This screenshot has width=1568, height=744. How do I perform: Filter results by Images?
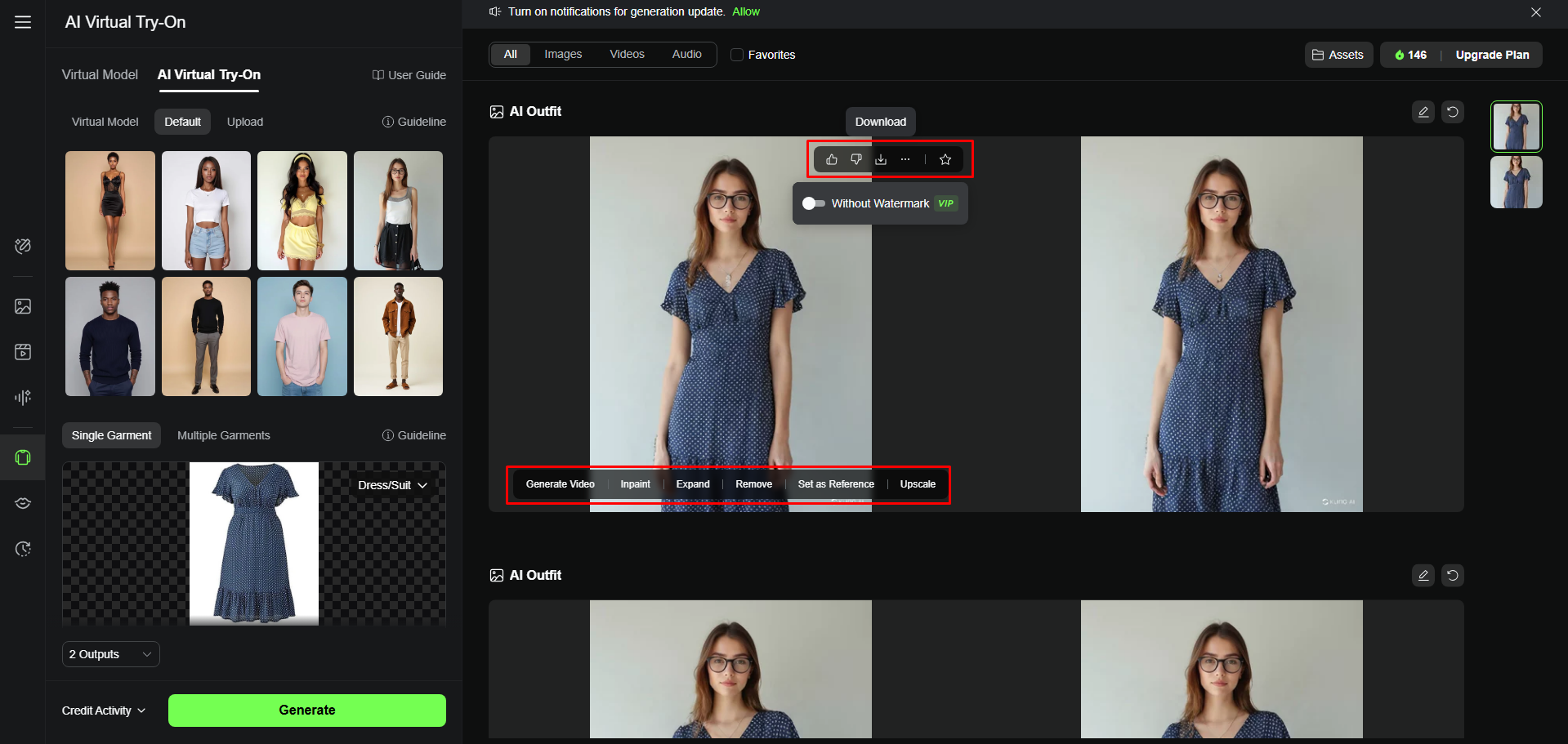click(563, 55)
